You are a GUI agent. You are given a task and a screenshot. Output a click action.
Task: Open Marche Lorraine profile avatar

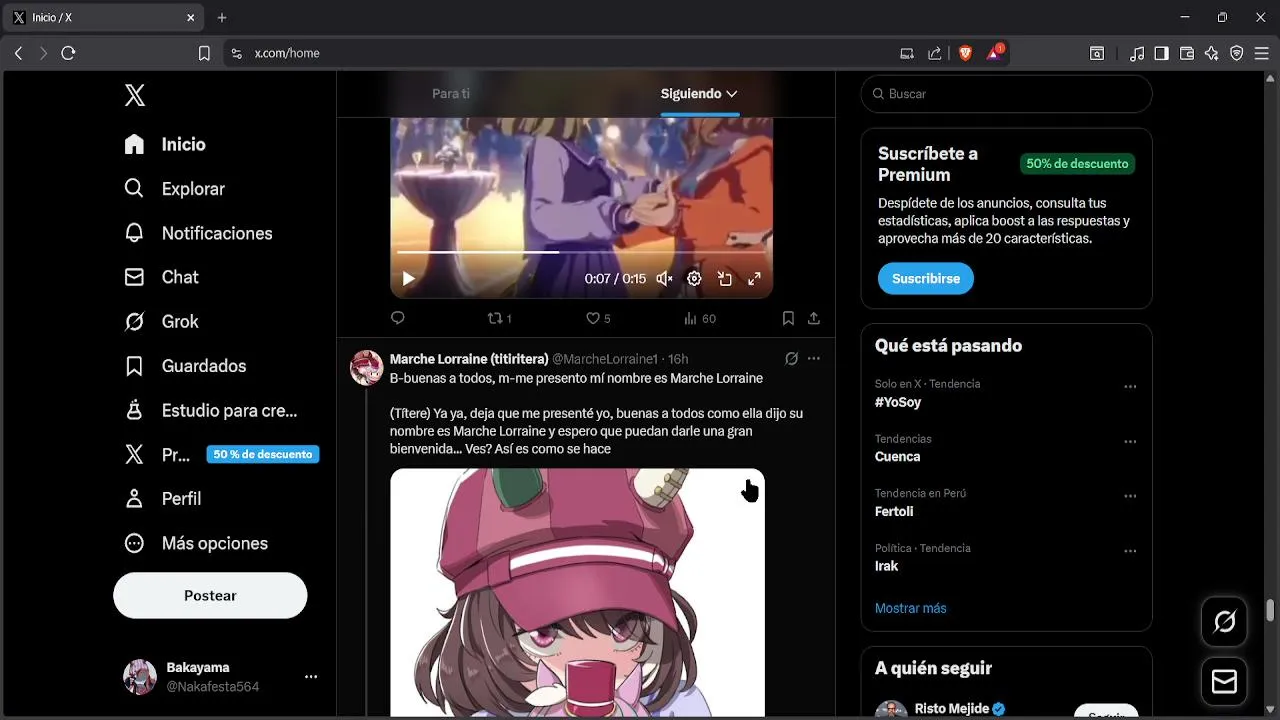[x=367, y=368]
